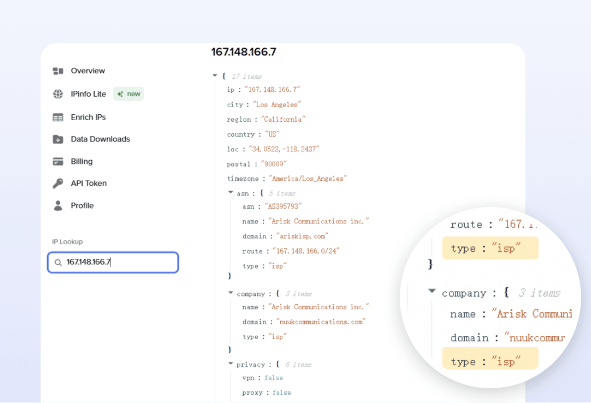Click the Data Downloads folder icon
This screenshot has height=403, width=591.
[x=58, y=139]
